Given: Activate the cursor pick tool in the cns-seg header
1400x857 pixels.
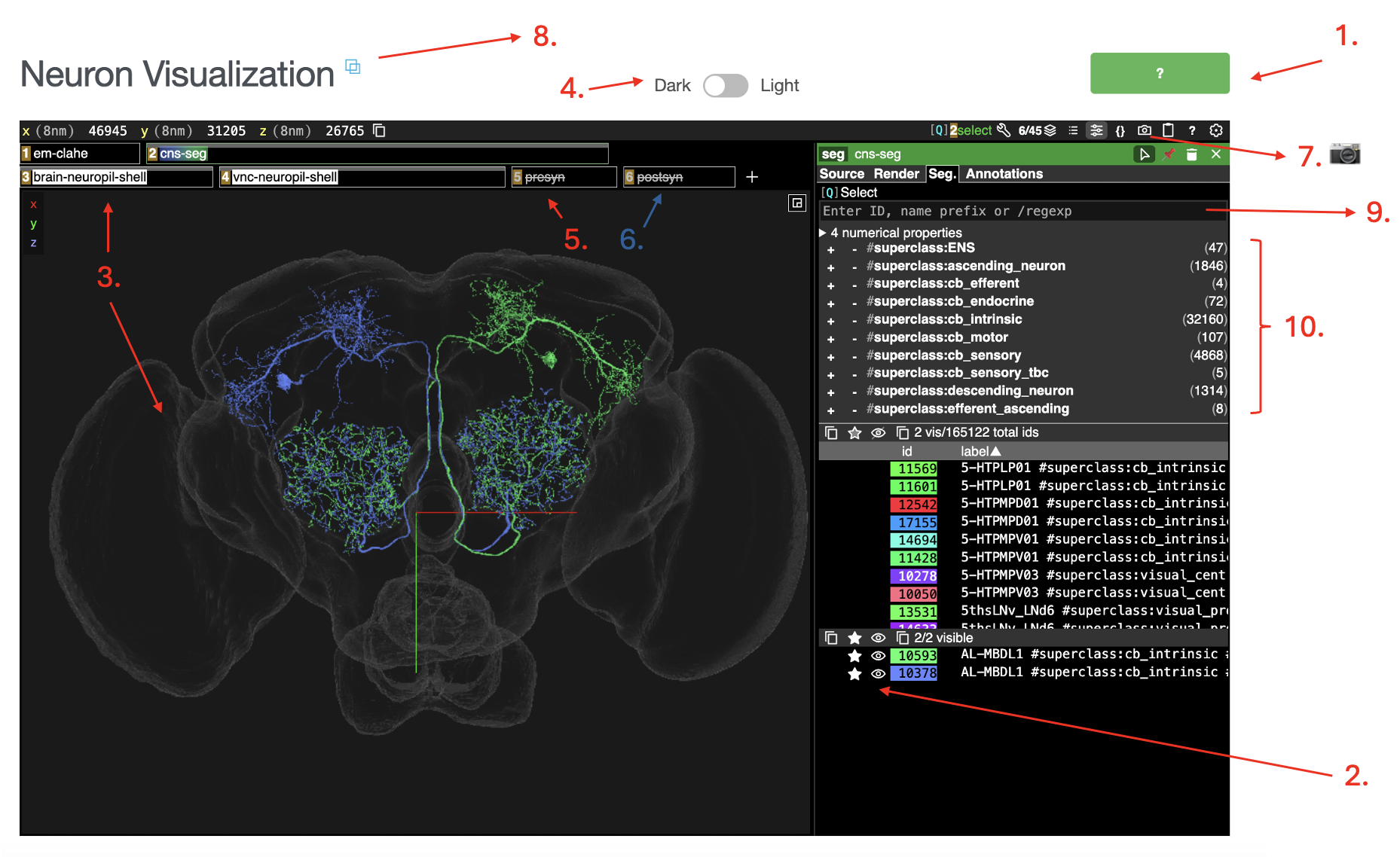Looking at the screenshot, I should click(1144, 154).
